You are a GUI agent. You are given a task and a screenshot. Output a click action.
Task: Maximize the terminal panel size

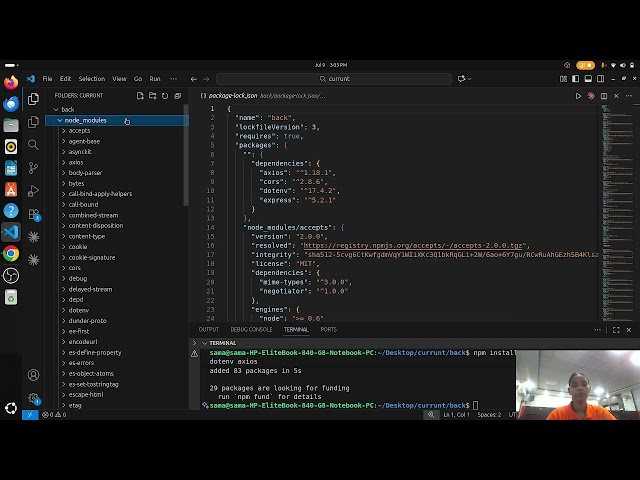click(x=616, y=330)
